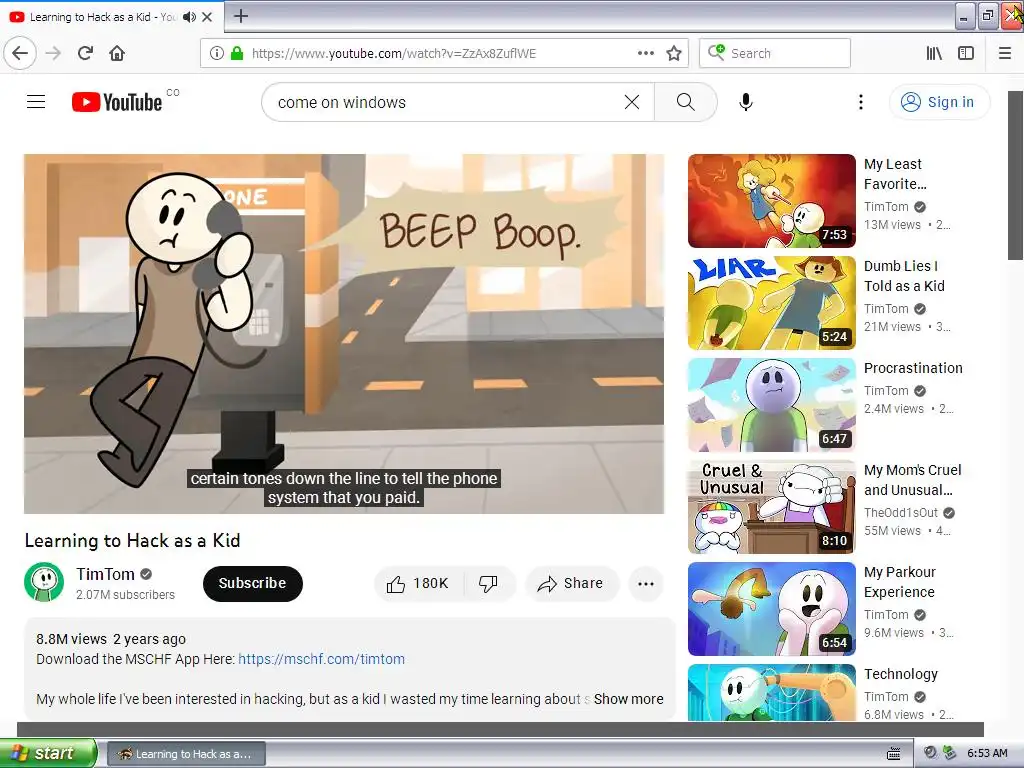Click the My Parkour Experience title
1024x768 pixels.
pos(900,582)
